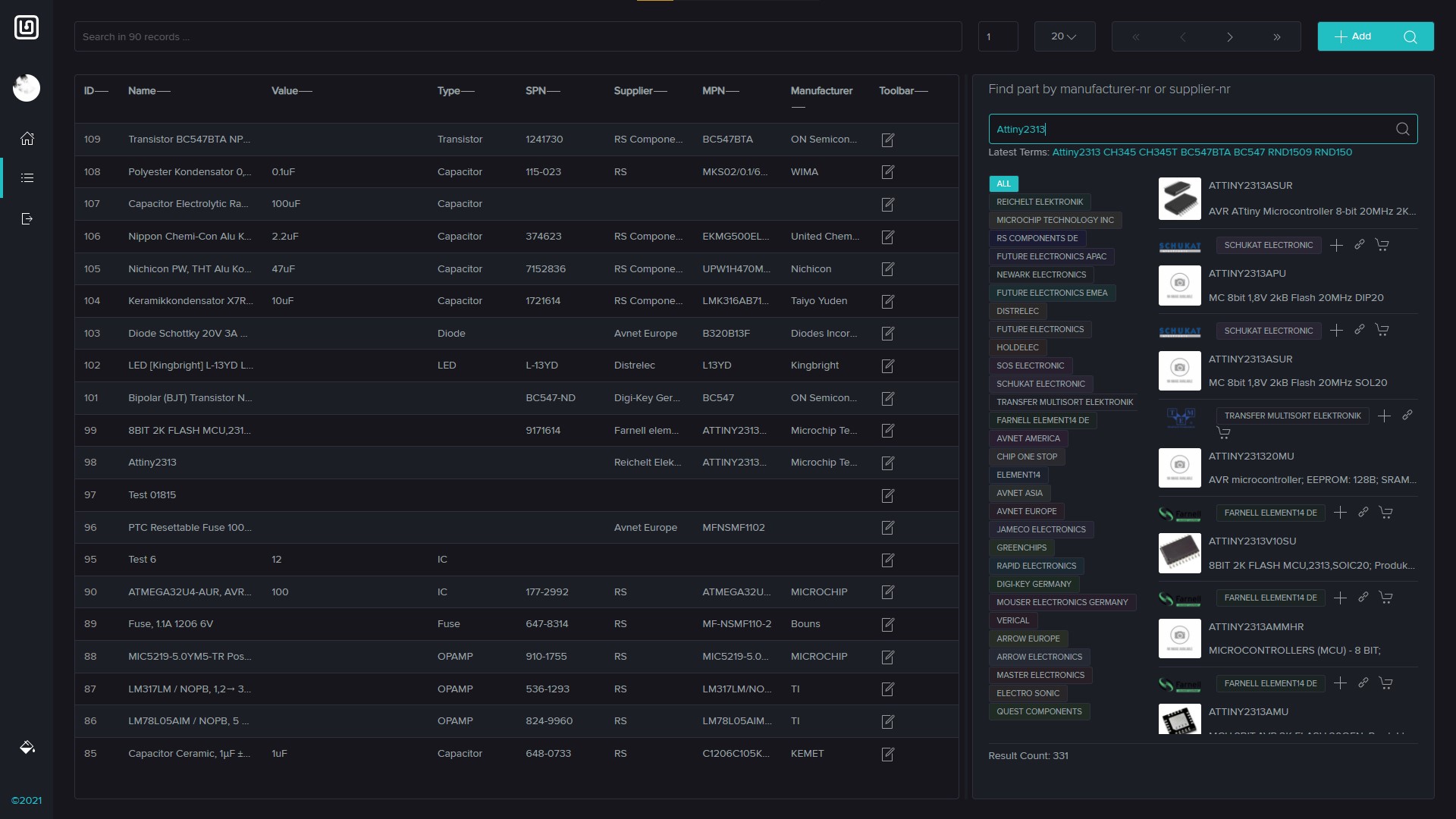
Task: Edit the ATMEGA32U4-AUR row 90
Action: [888, 592]
